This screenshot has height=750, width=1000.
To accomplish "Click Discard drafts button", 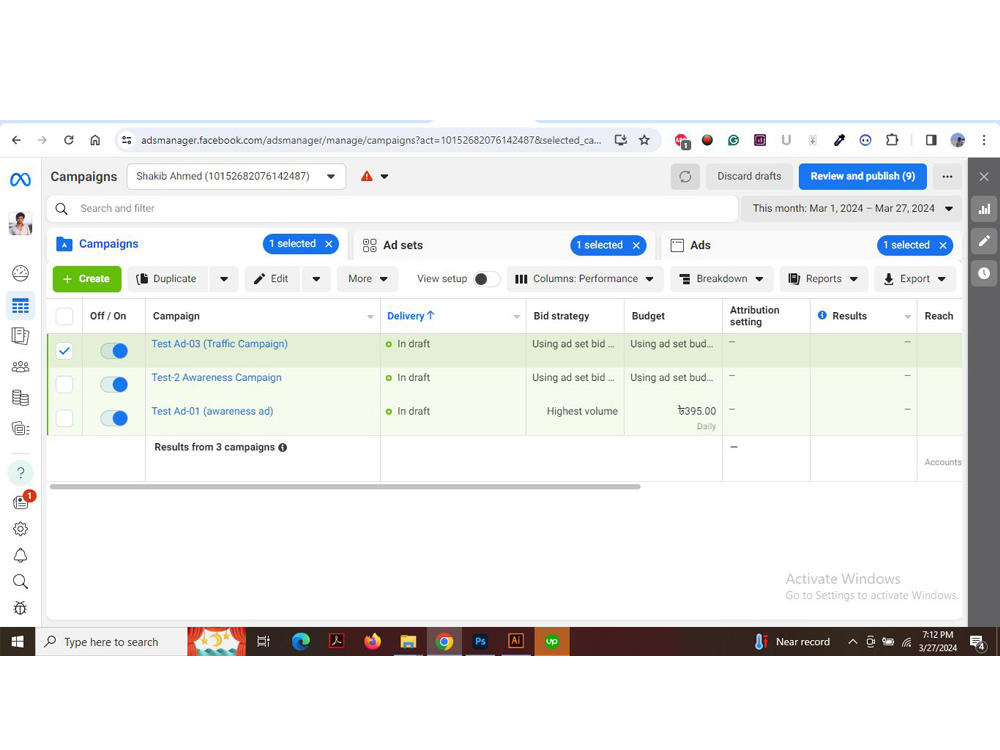I will (x=749, y=177).
